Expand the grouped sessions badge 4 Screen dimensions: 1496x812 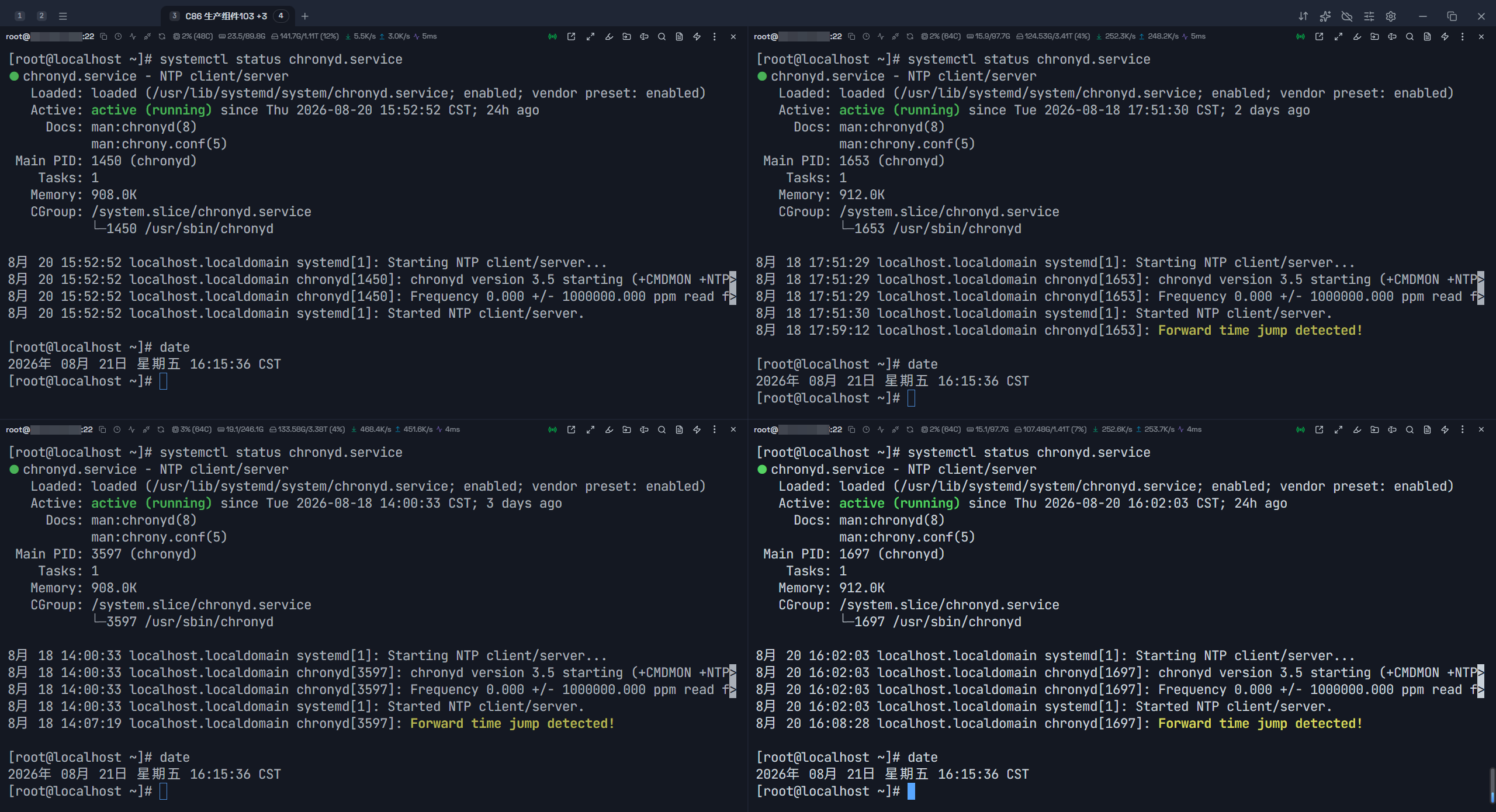(281, 16)
